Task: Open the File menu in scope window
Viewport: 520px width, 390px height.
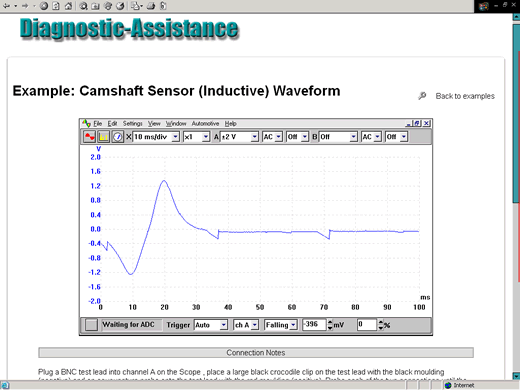Action: [98, 123]
